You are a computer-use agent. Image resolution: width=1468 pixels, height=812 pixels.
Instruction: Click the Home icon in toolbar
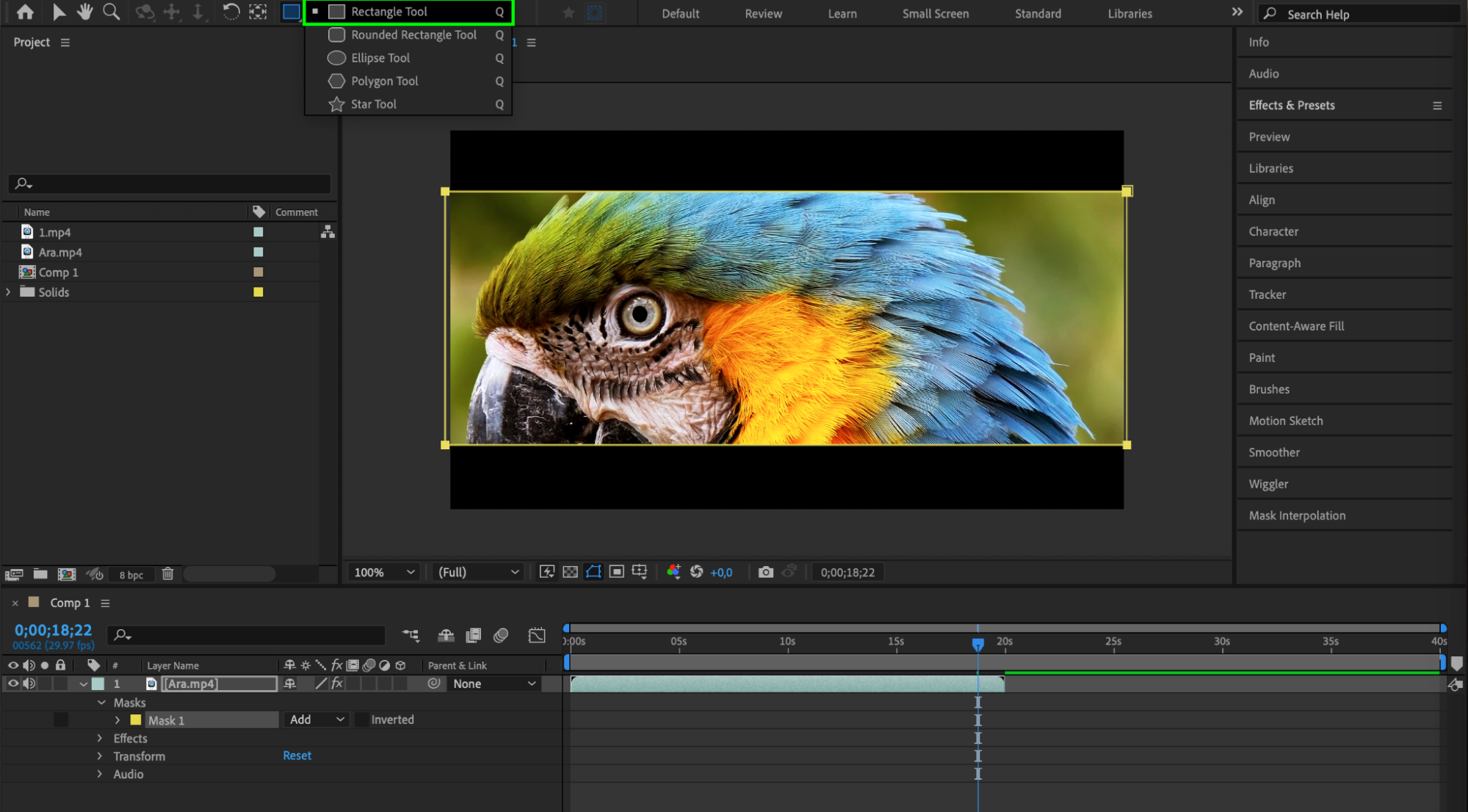(25, 12)
